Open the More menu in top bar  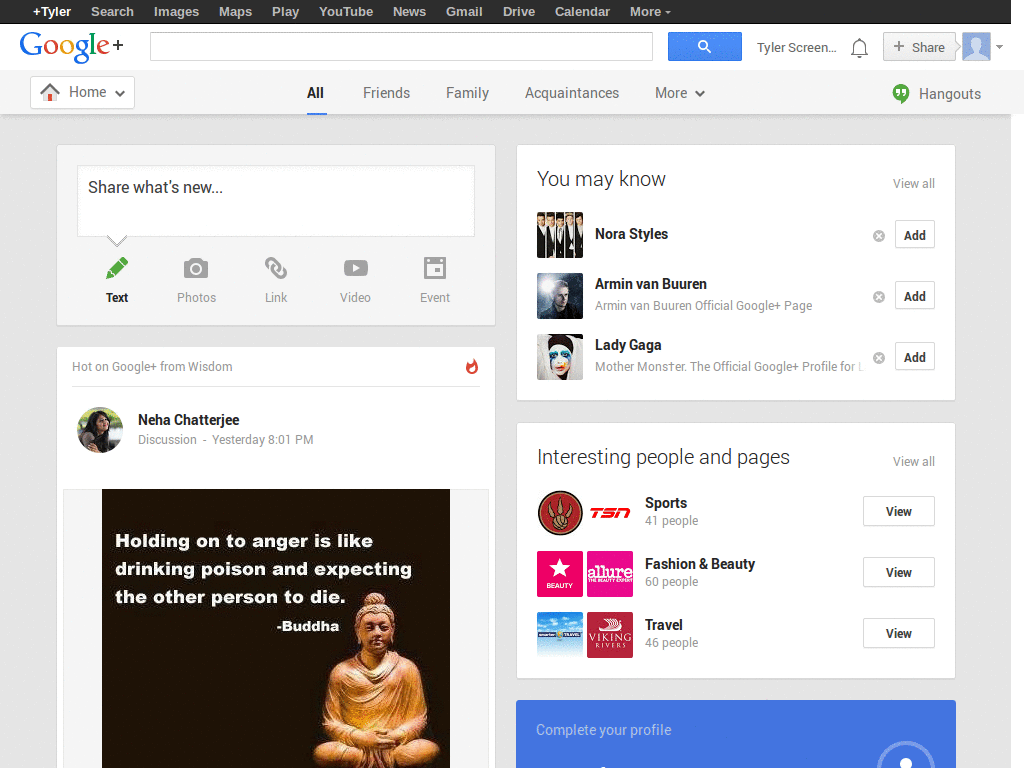(650, 12)
